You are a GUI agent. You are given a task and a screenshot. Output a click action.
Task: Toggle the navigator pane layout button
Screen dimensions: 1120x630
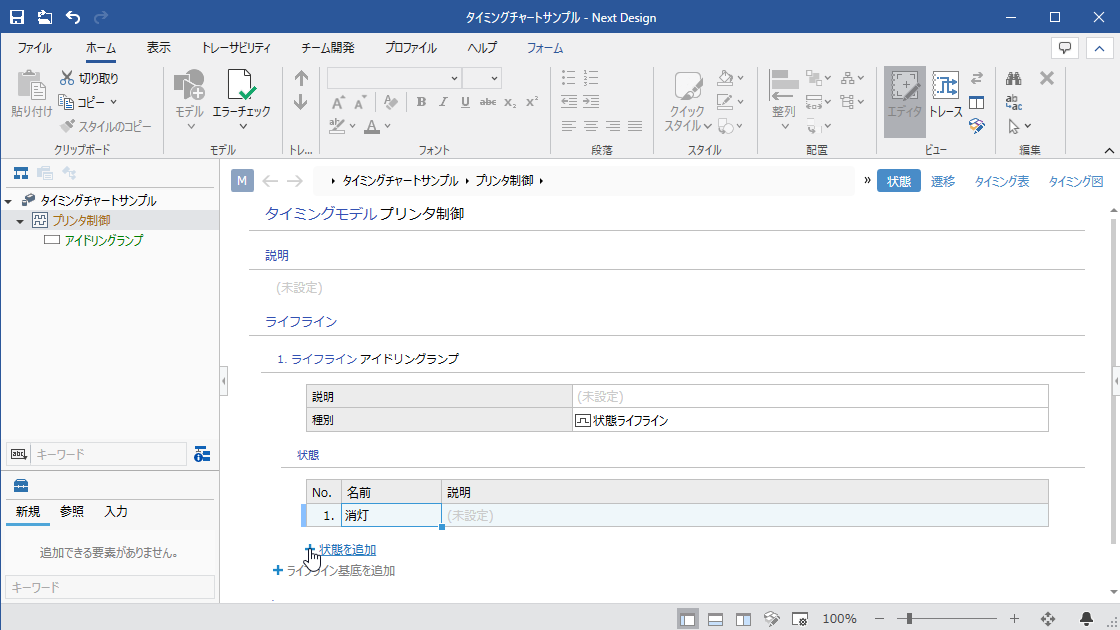click(688, 619)
